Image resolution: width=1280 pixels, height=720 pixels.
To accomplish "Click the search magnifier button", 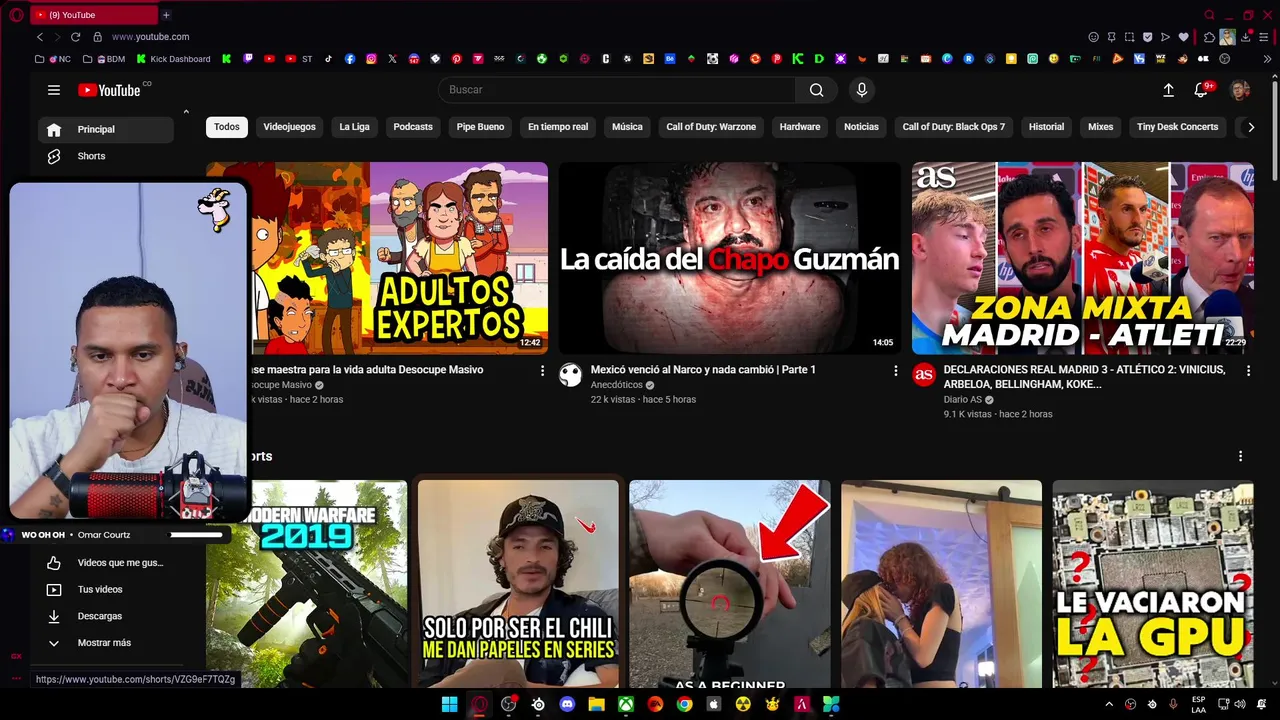I will coord(817,90).
